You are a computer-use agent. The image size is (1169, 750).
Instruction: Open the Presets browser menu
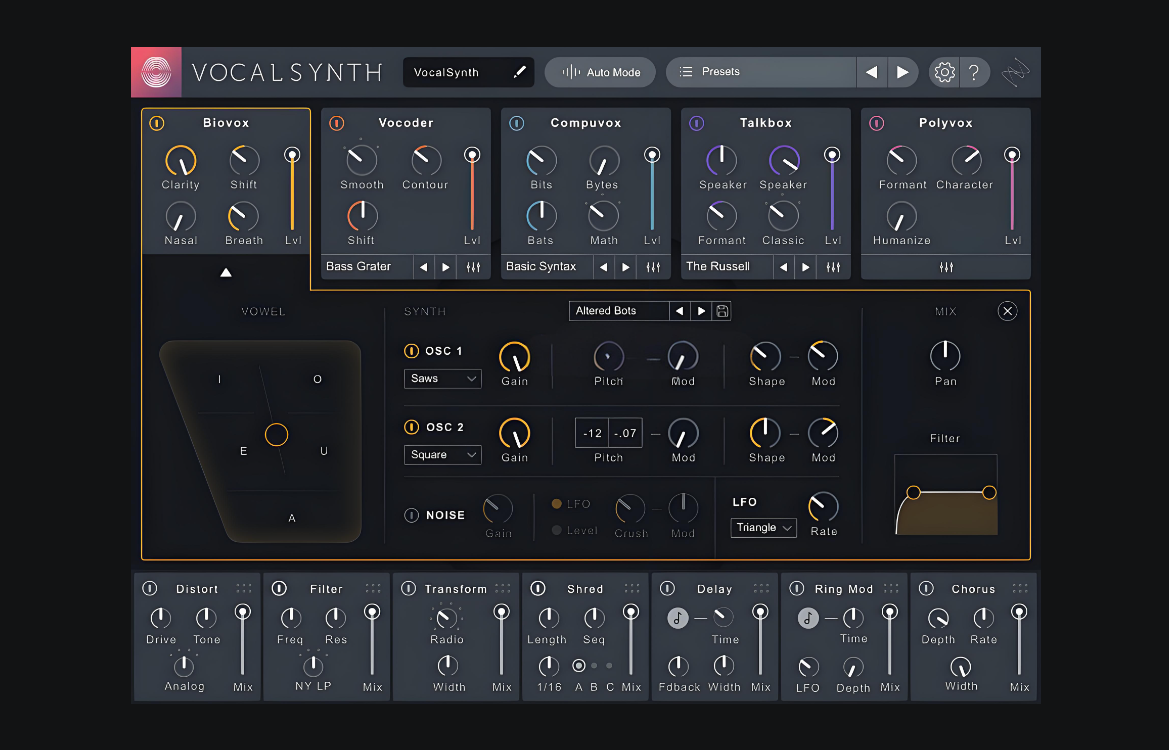[x=760, y=72]
